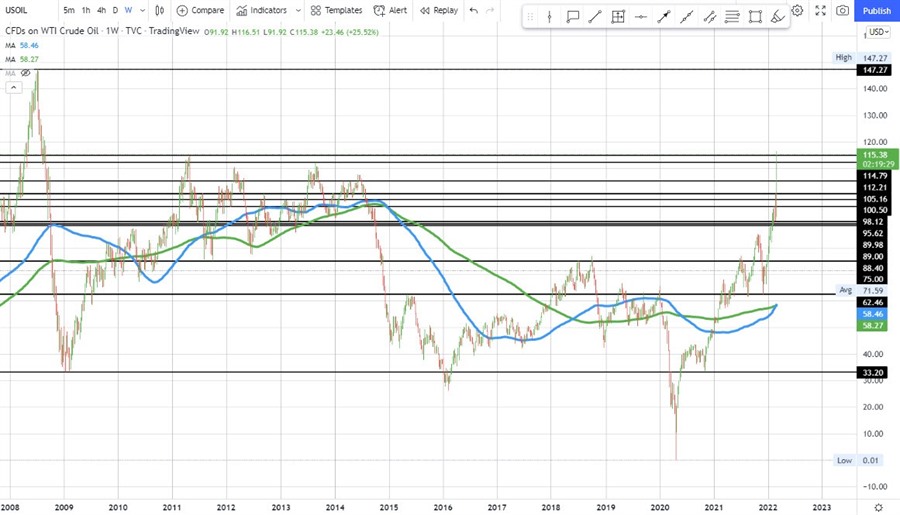900x515 pixels.
Task: Click the Avg 71.59 marker label
Action: [x=861, y=291]
